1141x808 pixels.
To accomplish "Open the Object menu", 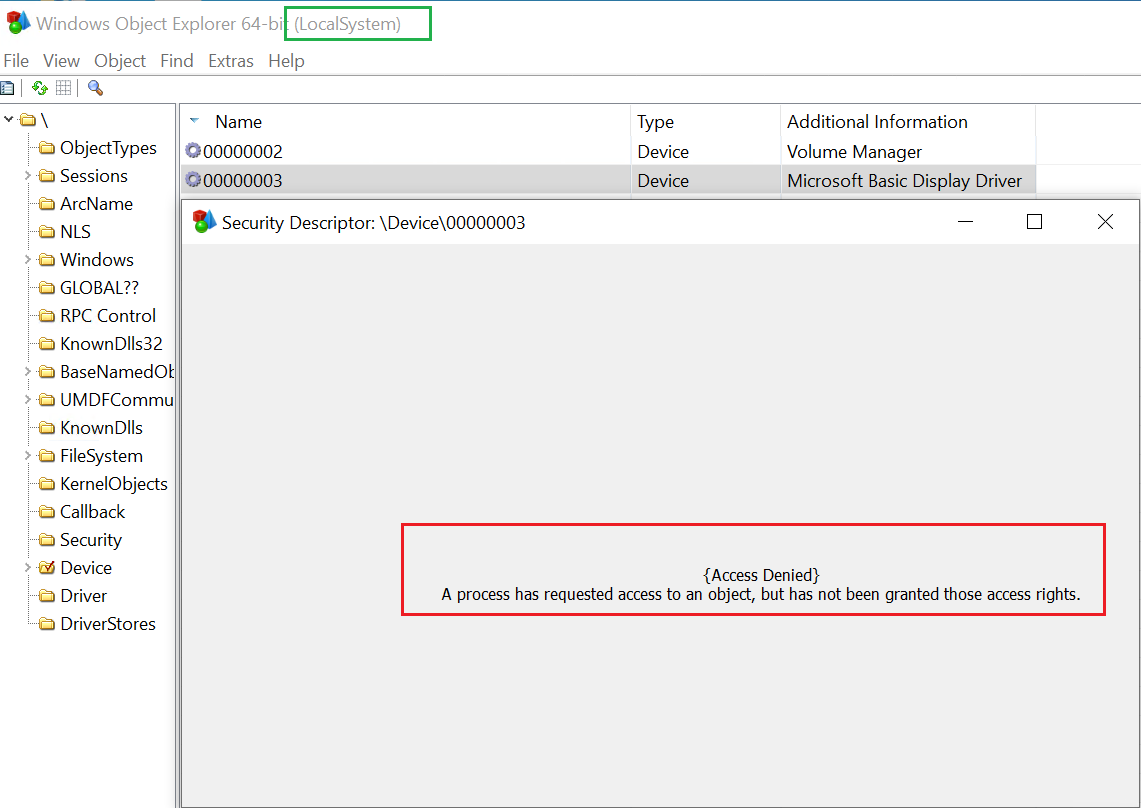I will 120,61.
